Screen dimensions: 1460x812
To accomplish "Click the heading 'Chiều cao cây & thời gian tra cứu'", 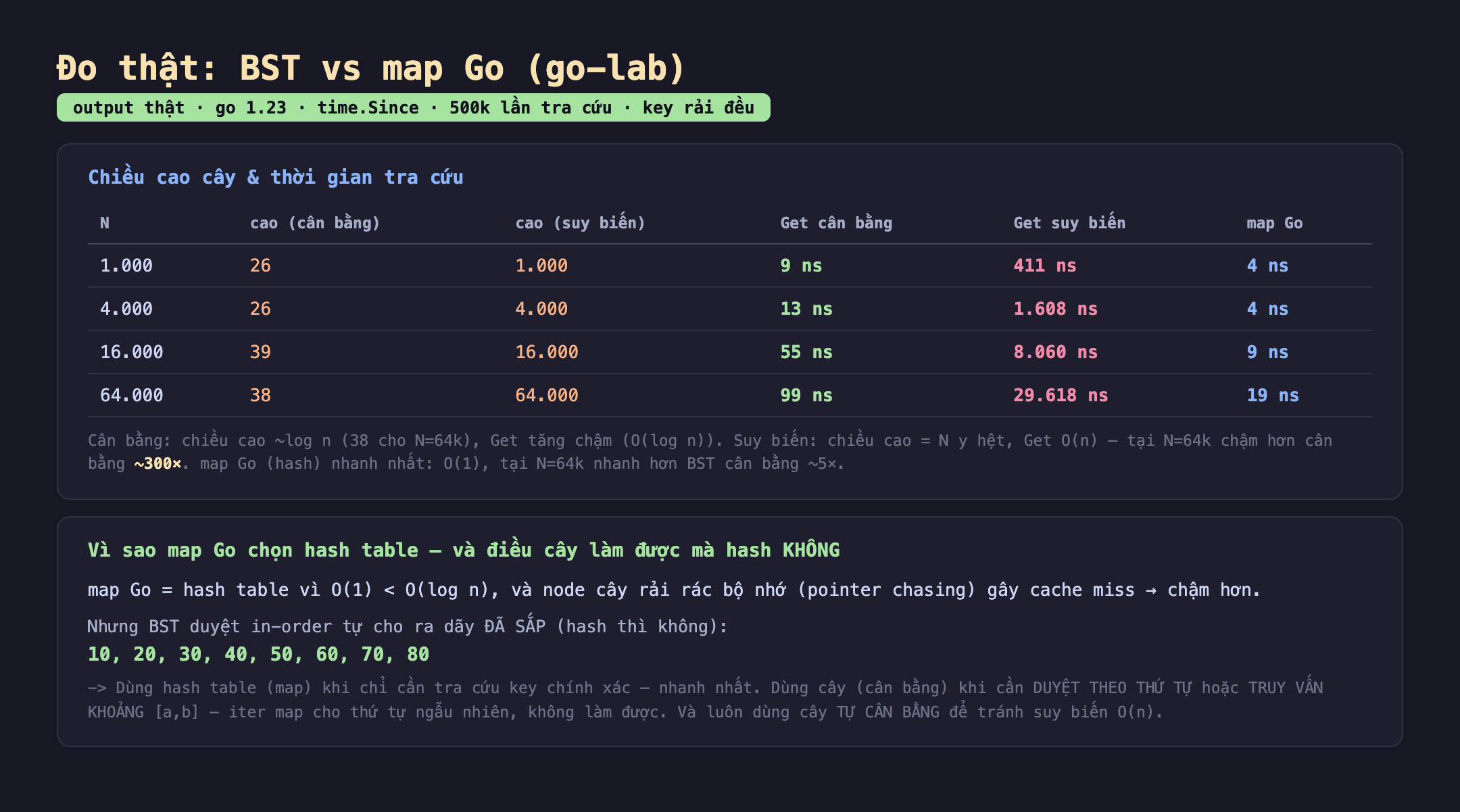I will 276,177.
